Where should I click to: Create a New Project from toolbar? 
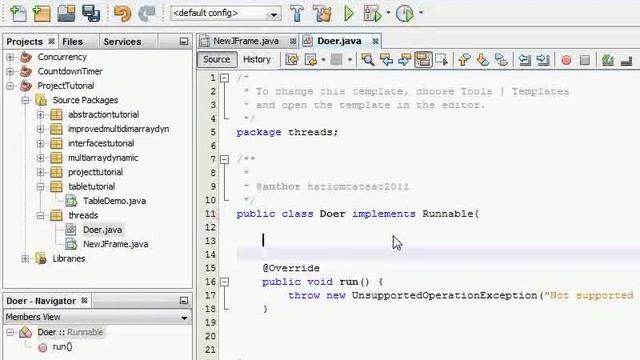[x=41, y=13]
